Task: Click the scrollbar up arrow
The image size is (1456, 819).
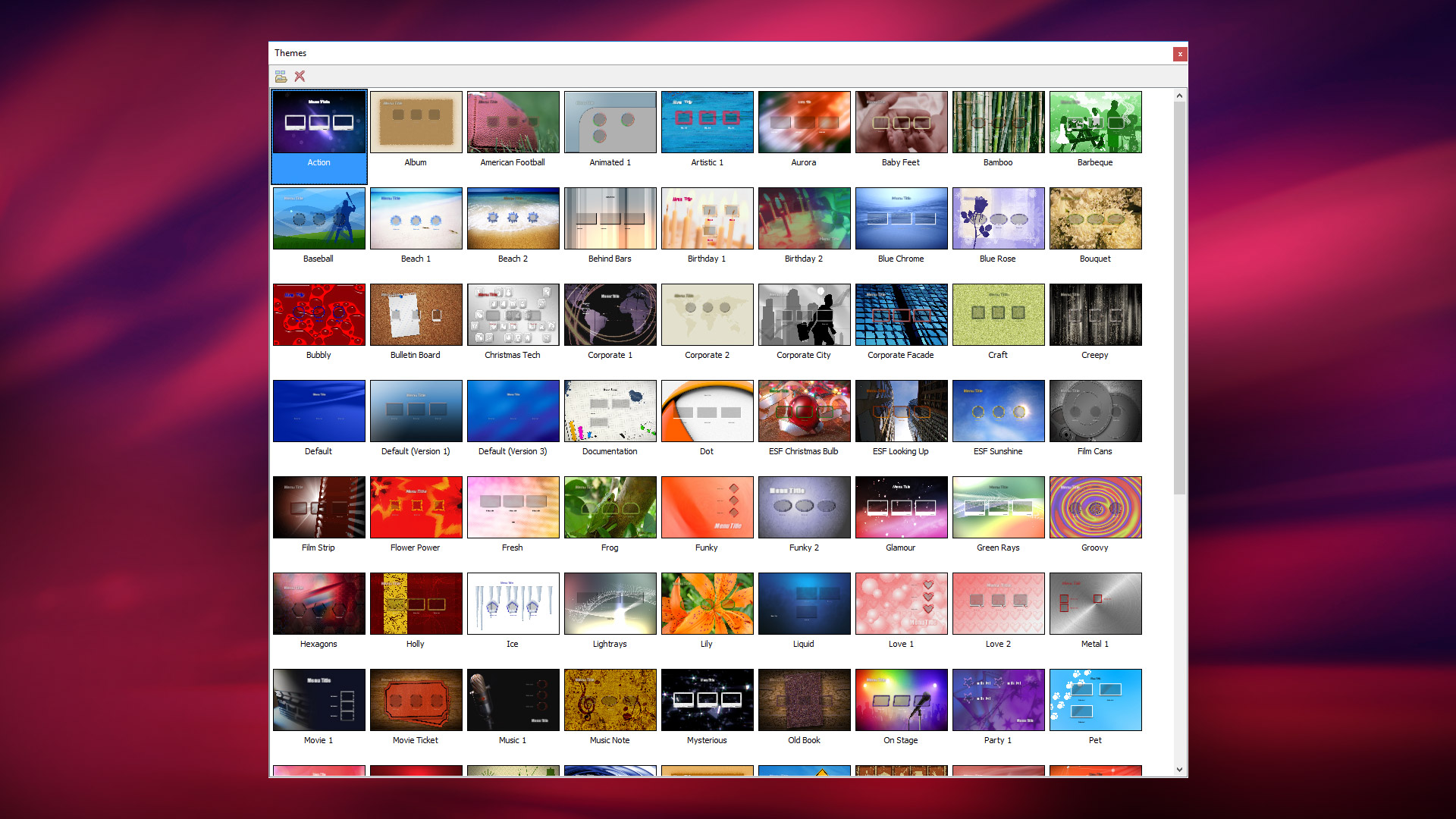Action: tap(1180, 96)
